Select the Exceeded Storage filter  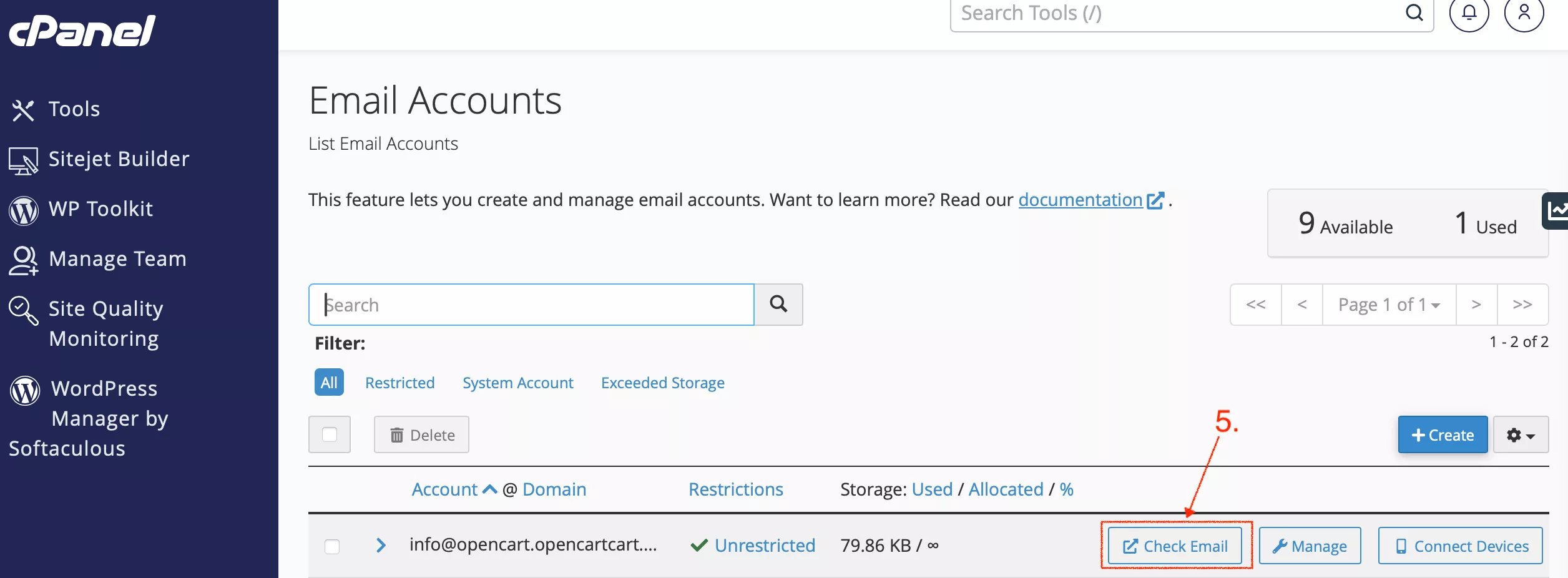(662, 383)
